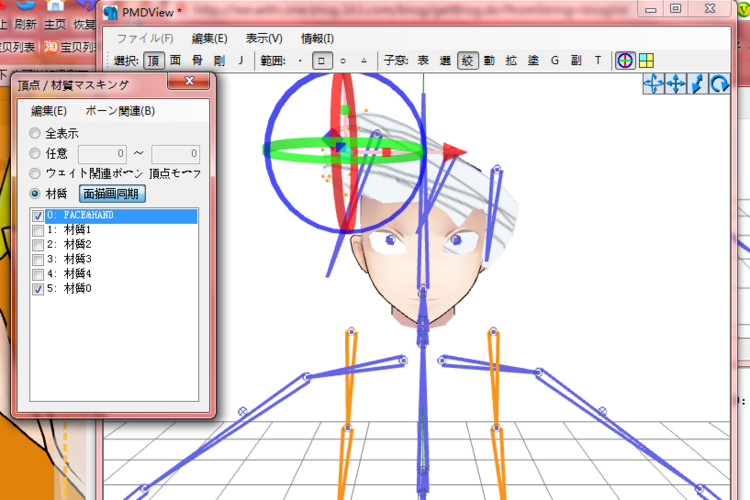Open the 動 sub-window
The image size is (750, 500).
(489, 60)
